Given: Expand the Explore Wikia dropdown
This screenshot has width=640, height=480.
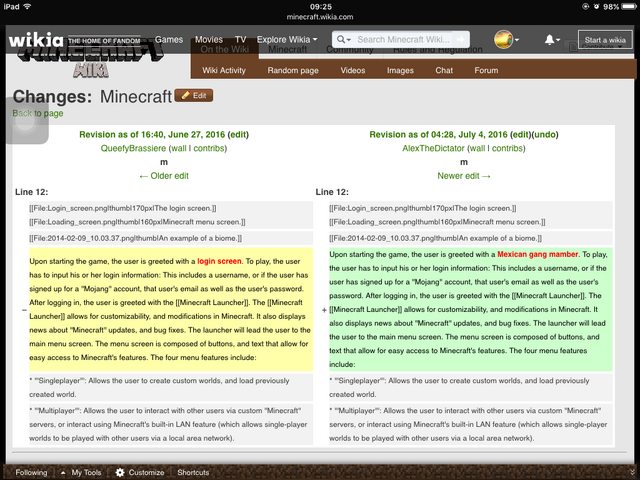Looking at the screenshot, I should 287,40.
